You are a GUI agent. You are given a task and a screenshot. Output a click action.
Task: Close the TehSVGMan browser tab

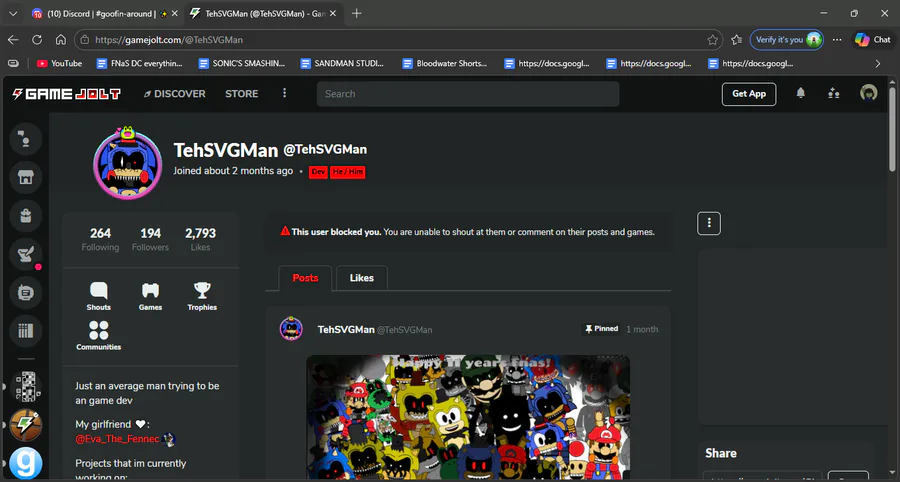[x=333, y=14]
